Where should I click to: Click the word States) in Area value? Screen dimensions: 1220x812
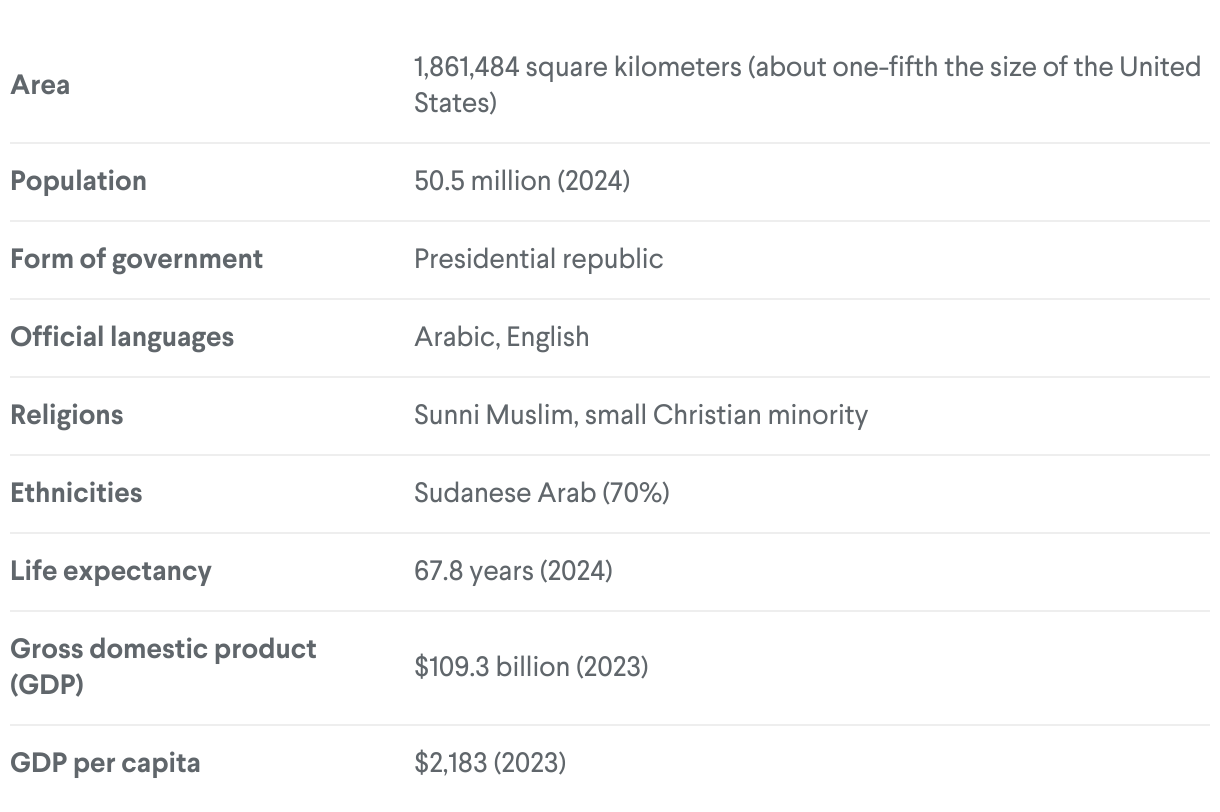[x=455, y=103]
